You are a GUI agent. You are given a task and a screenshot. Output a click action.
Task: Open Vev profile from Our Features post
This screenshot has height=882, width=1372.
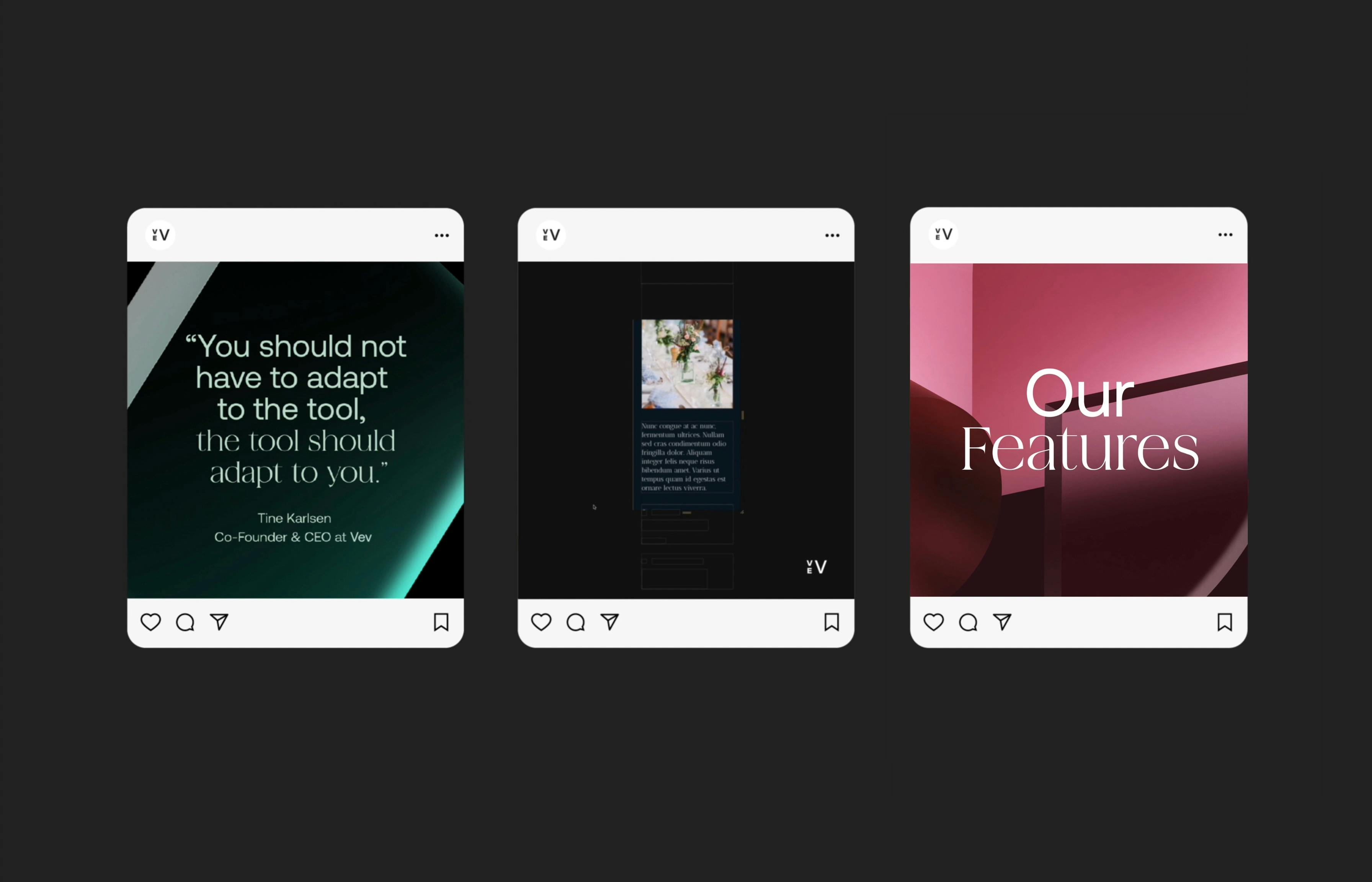(x=943, y=234)
